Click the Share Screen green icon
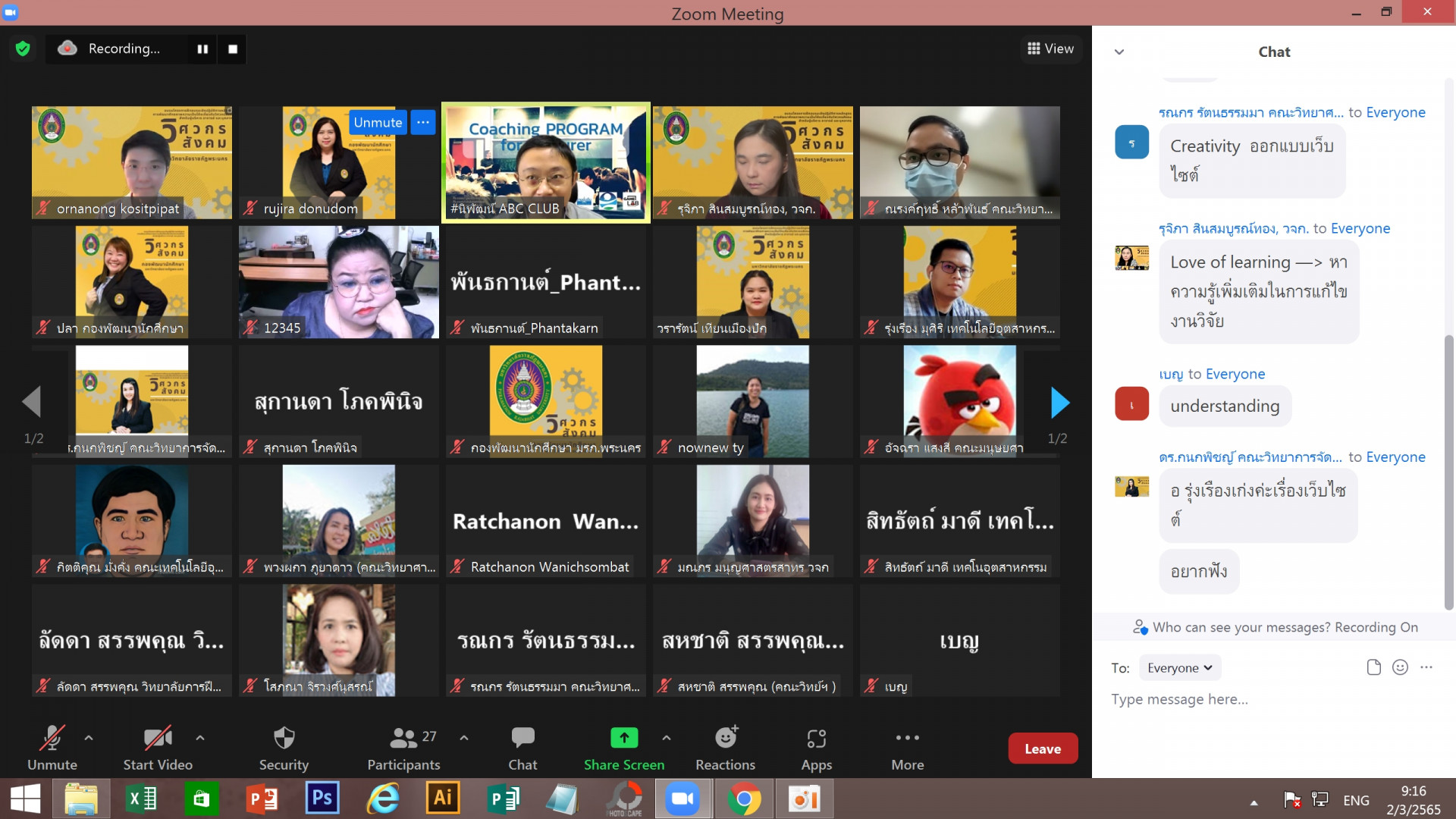 [623, 738]
